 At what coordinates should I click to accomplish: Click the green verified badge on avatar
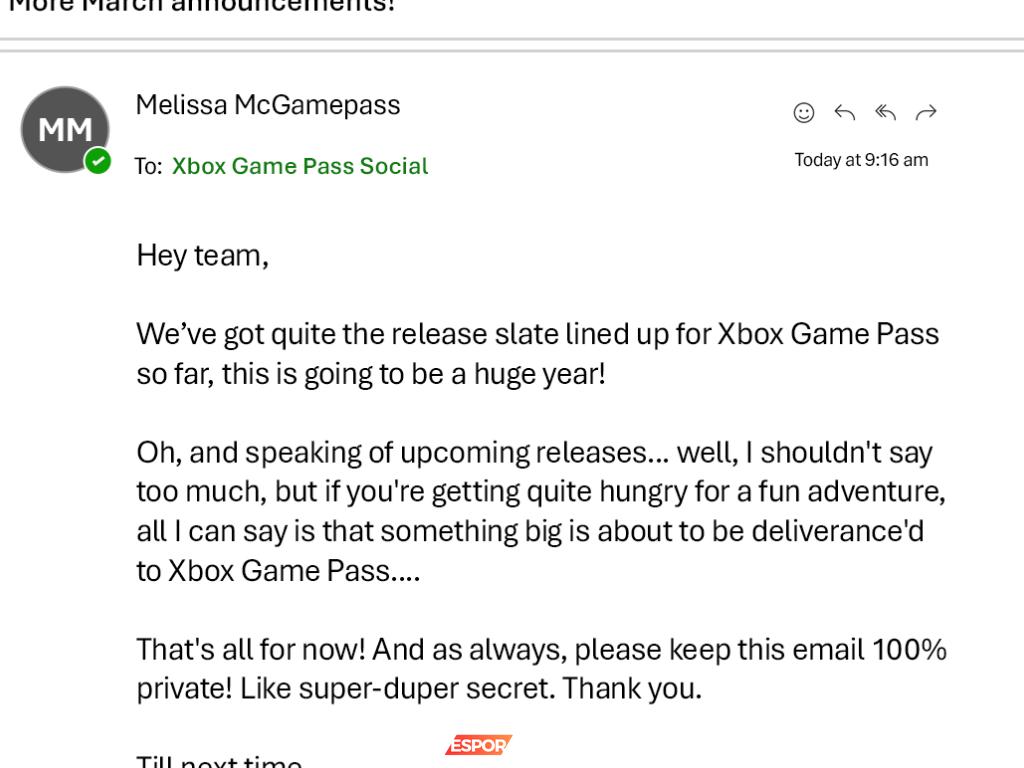[97, 160]
